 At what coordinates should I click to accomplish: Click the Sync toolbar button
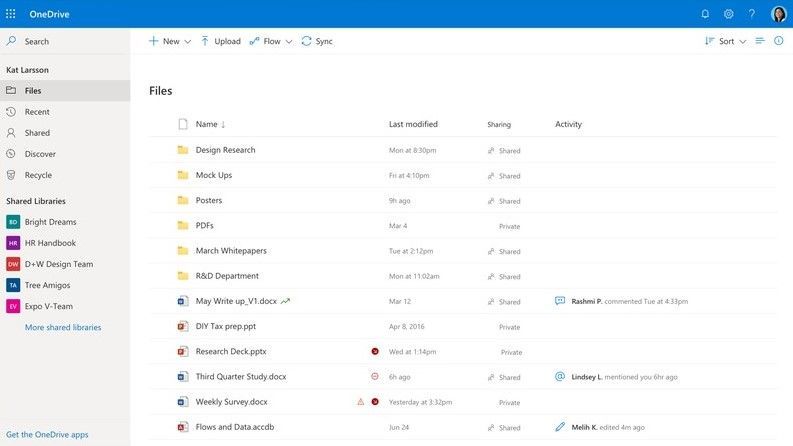coord(317,41)
